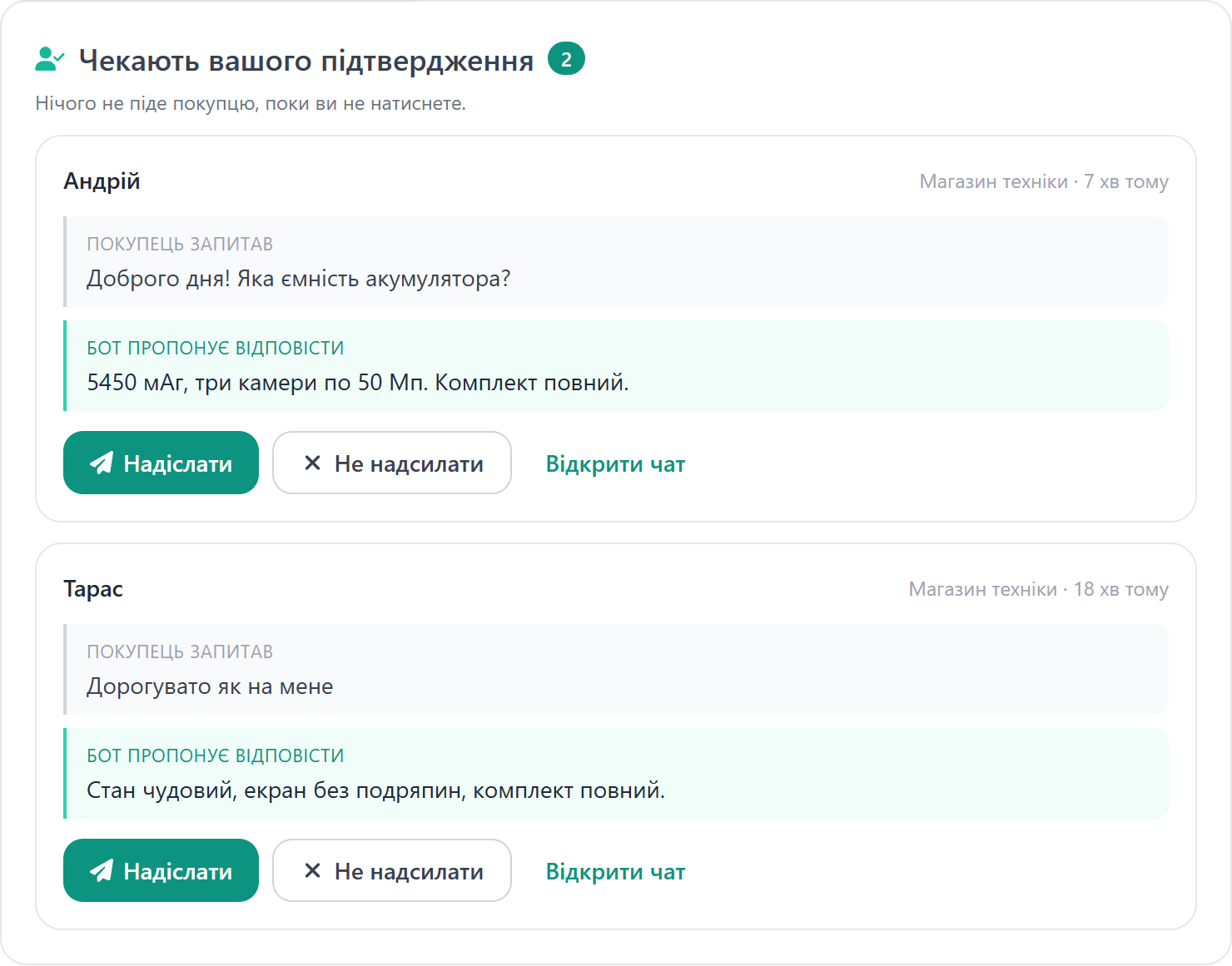Decline sending the reply to Андрій
The height and width of the screenshot is (966, 1232).
tap(392, 463)
